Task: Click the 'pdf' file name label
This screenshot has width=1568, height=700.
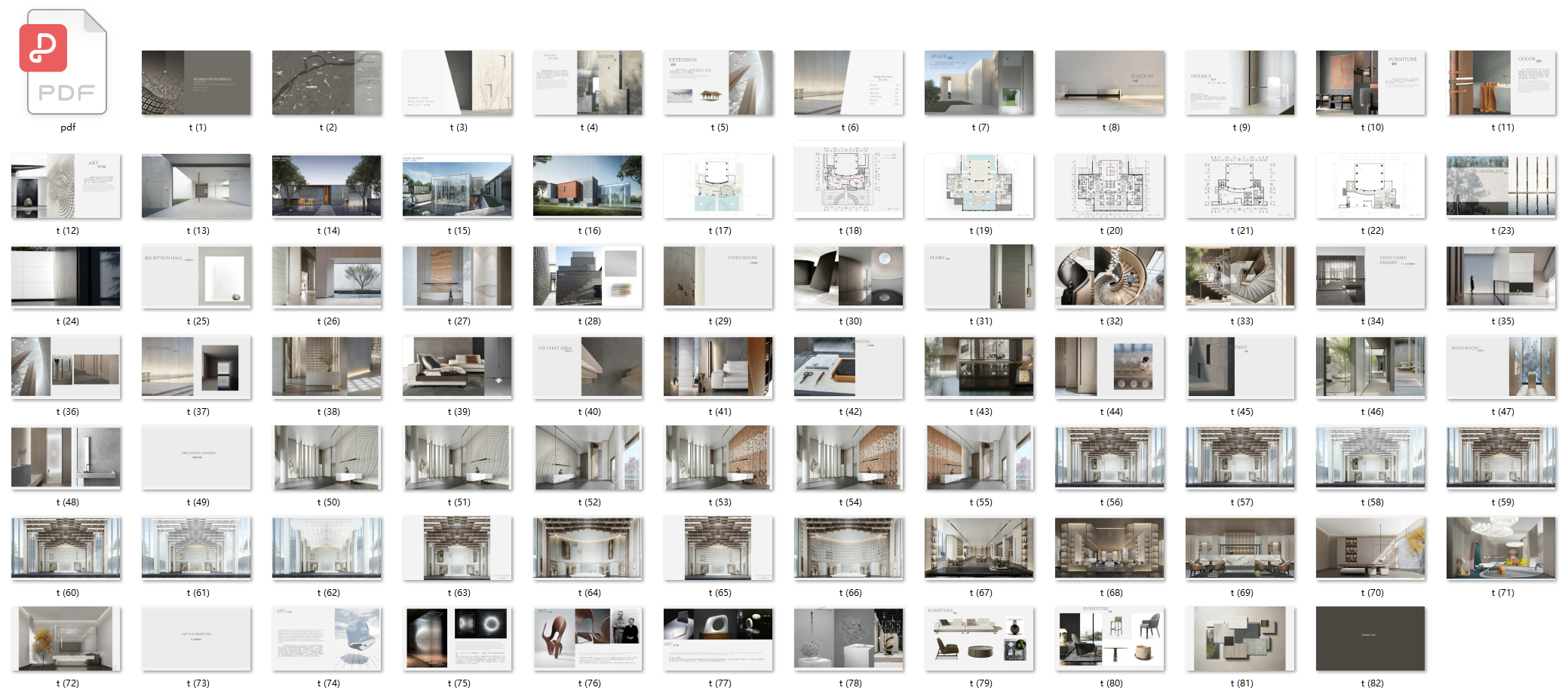Action: tap(68, 127)
